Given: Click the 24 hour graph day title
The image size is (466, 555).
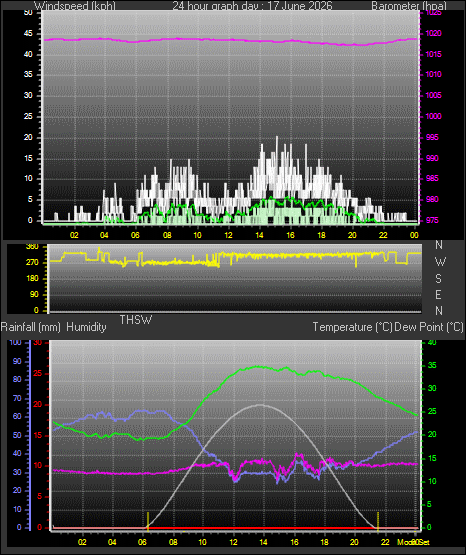Looking at the screenshot, I should 252,6.
